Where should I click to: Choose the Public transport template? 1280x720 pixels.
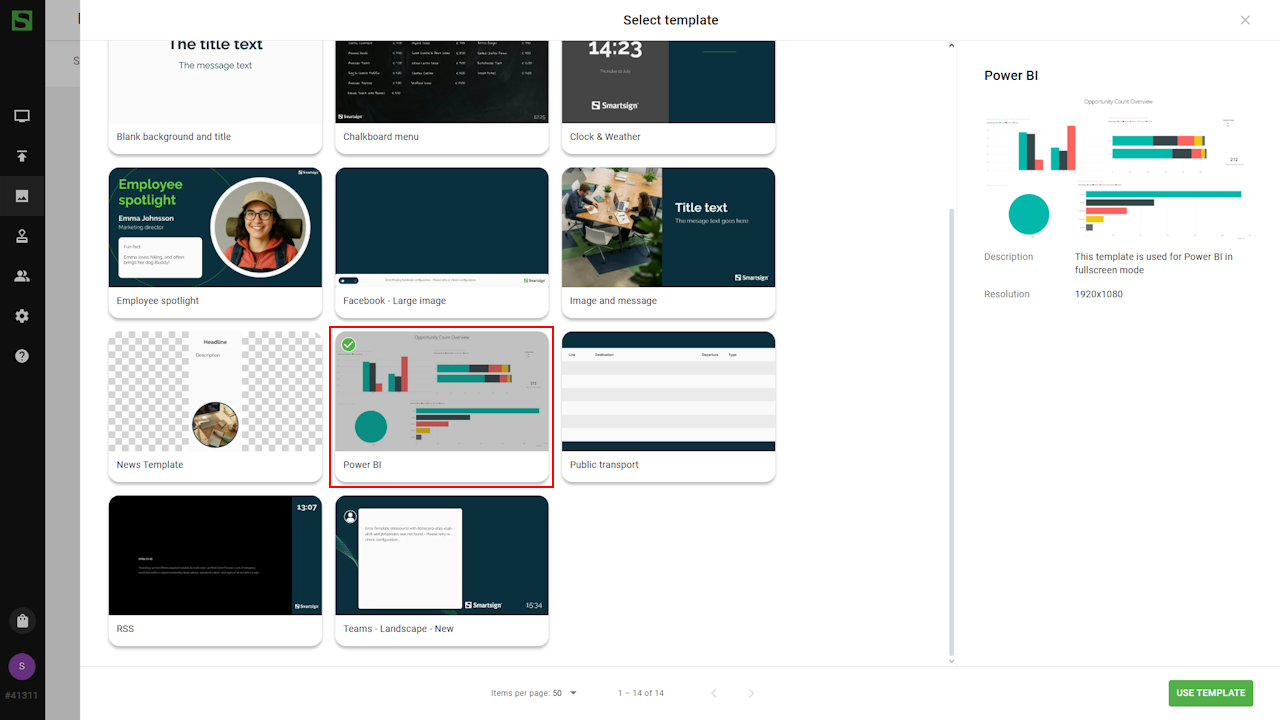pyautogui.click(x=668, y=406)
